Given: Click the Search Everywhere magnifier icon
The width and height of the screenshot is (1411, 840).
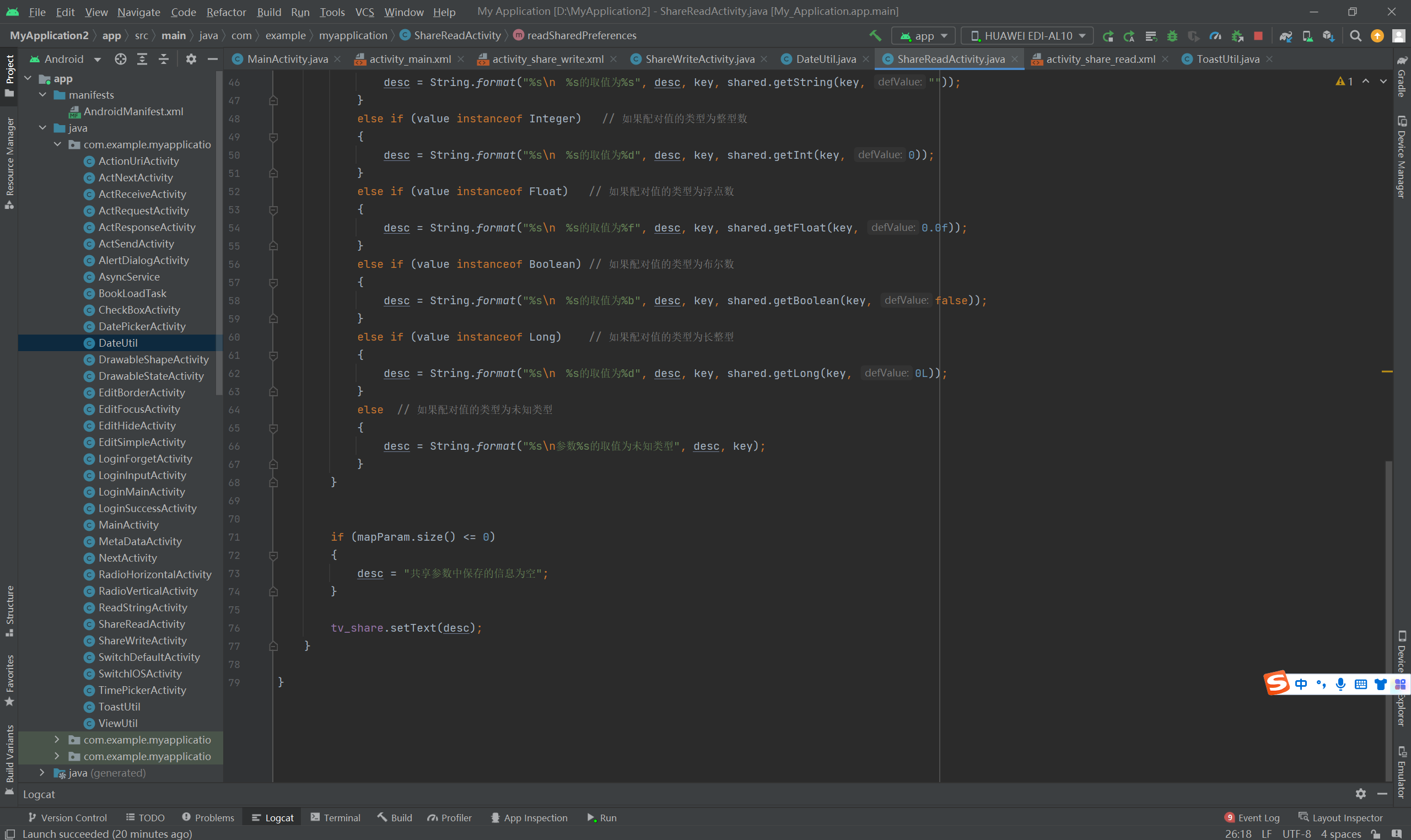Looking at the screenshot, I should [1355, 36].
